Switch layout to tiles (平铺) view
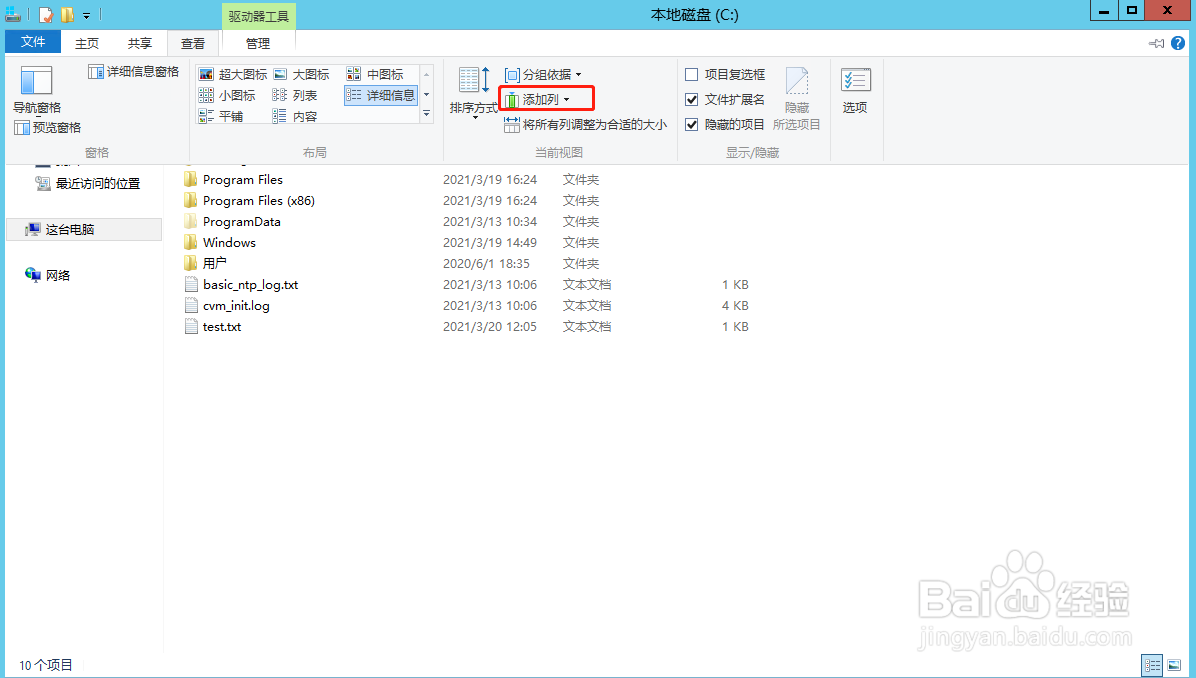 [x=220, y=116]
